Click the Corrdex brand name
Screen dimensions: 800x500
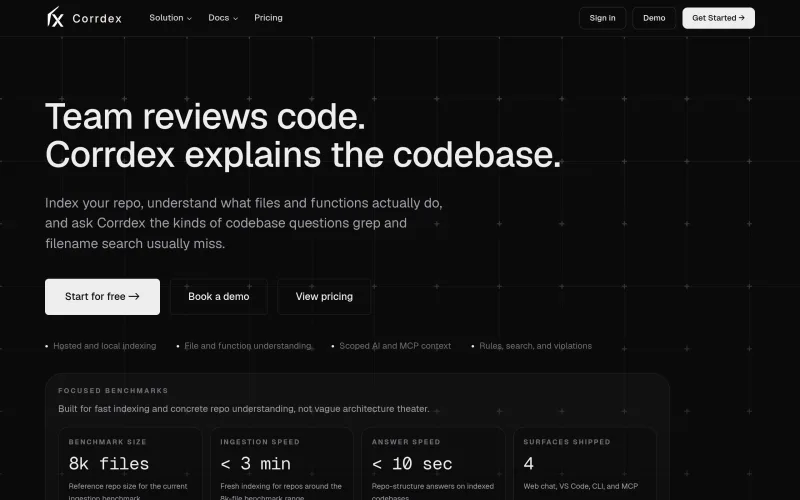tap(97, 19)
